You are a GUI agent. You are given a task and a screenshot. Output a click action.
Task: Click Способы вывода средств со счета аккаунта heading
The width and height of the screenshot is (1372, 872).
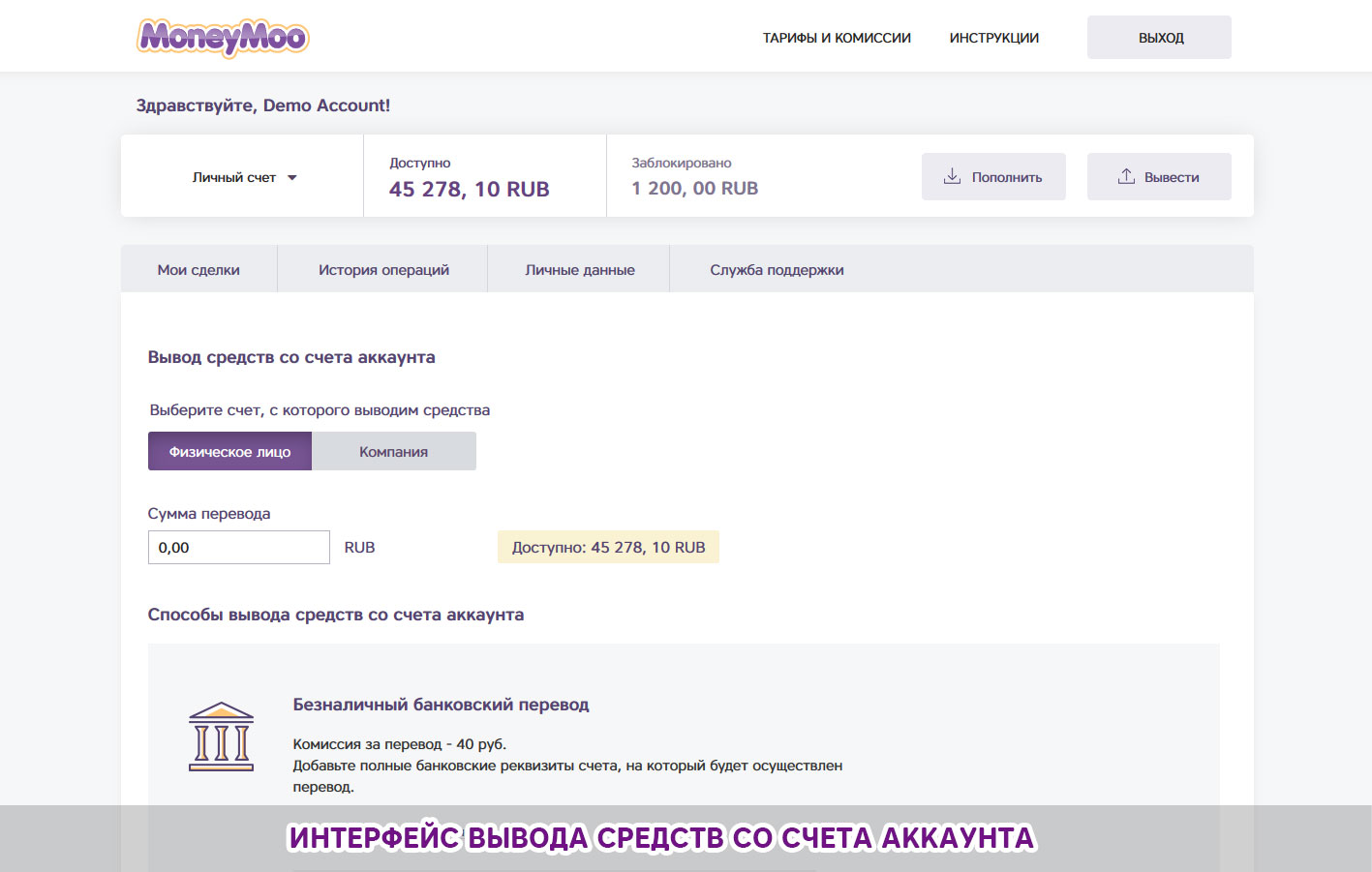point(335,615)
